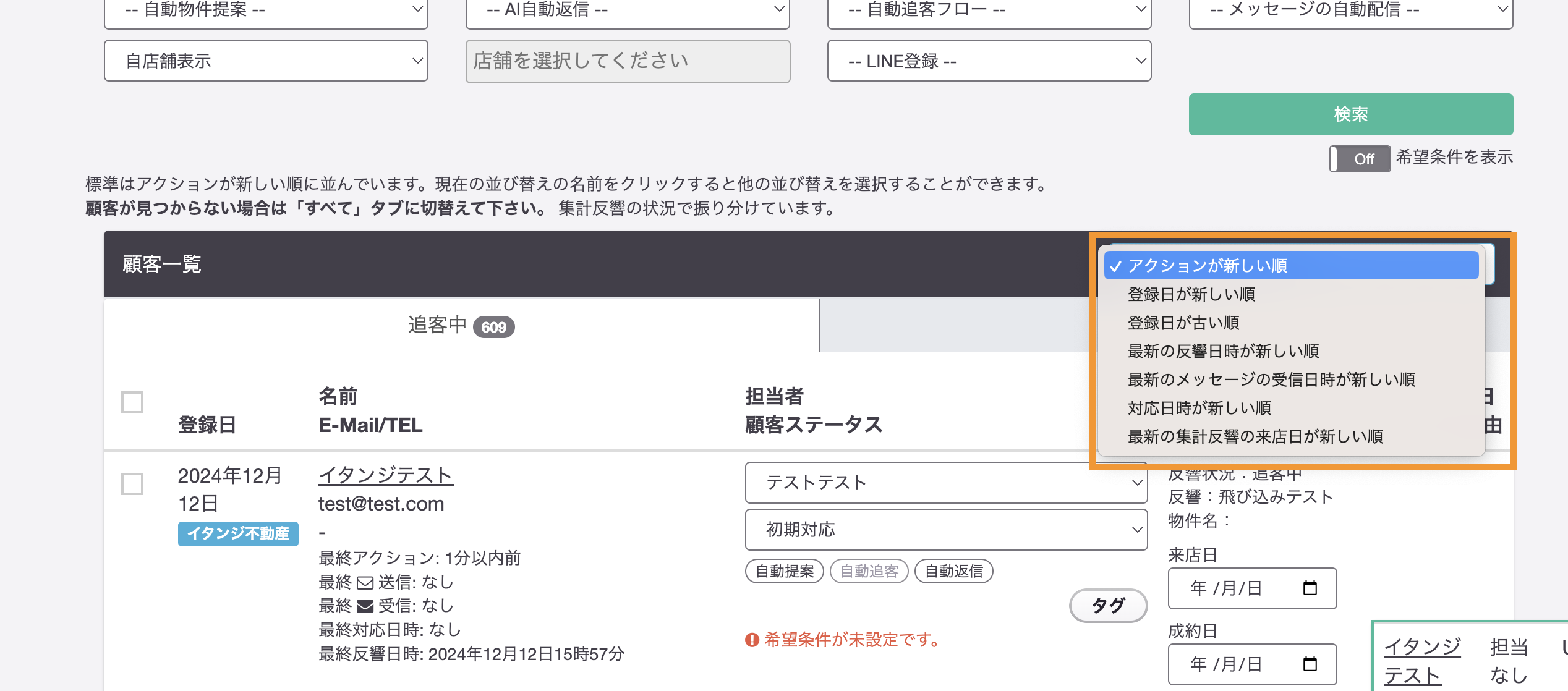Open イタンジ テスト link in bottom popup
This screenshot has width=1568, height=691.
pos(1421,661)
